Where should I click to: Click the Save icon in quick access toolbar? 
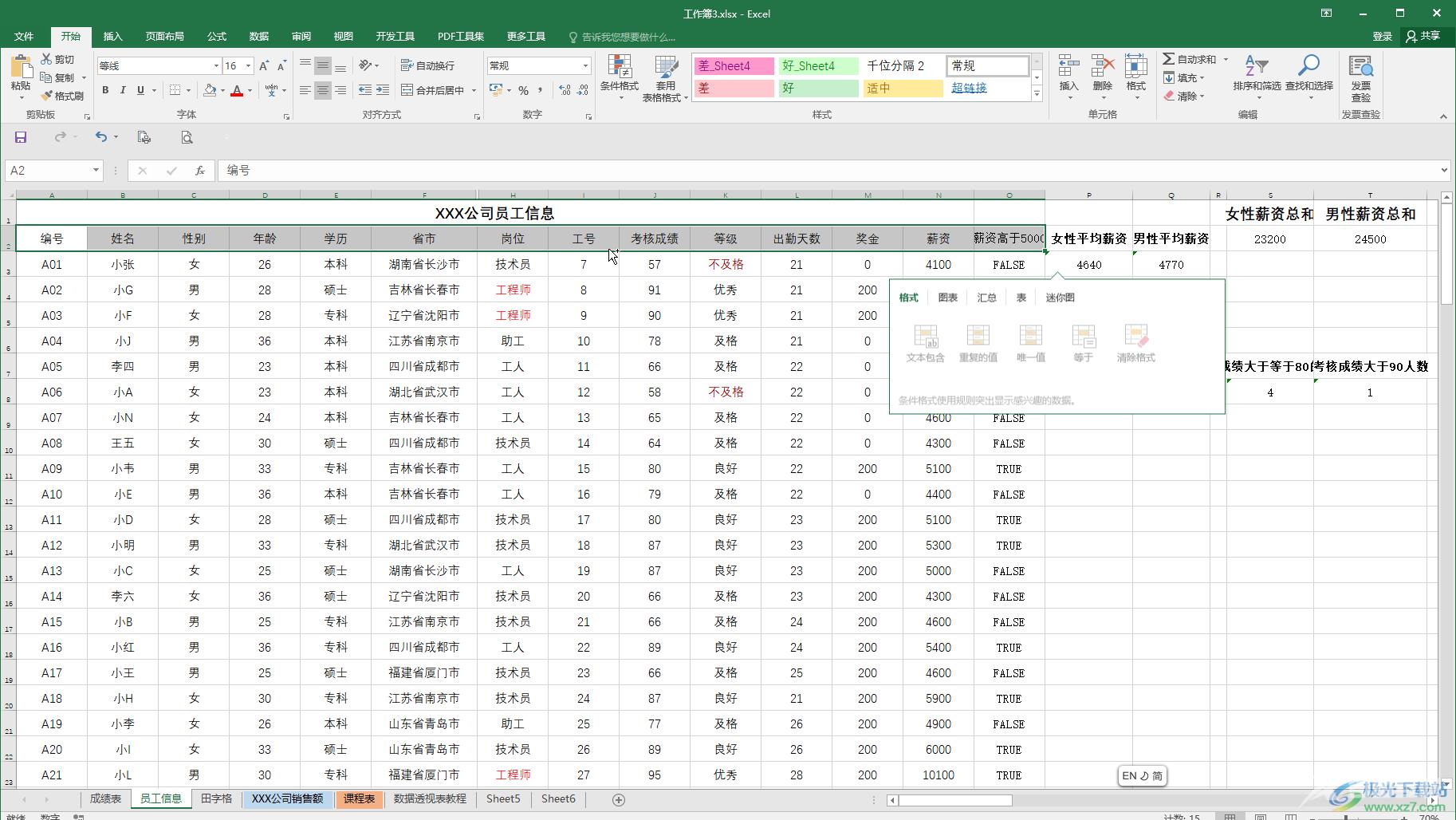[21, 137]
